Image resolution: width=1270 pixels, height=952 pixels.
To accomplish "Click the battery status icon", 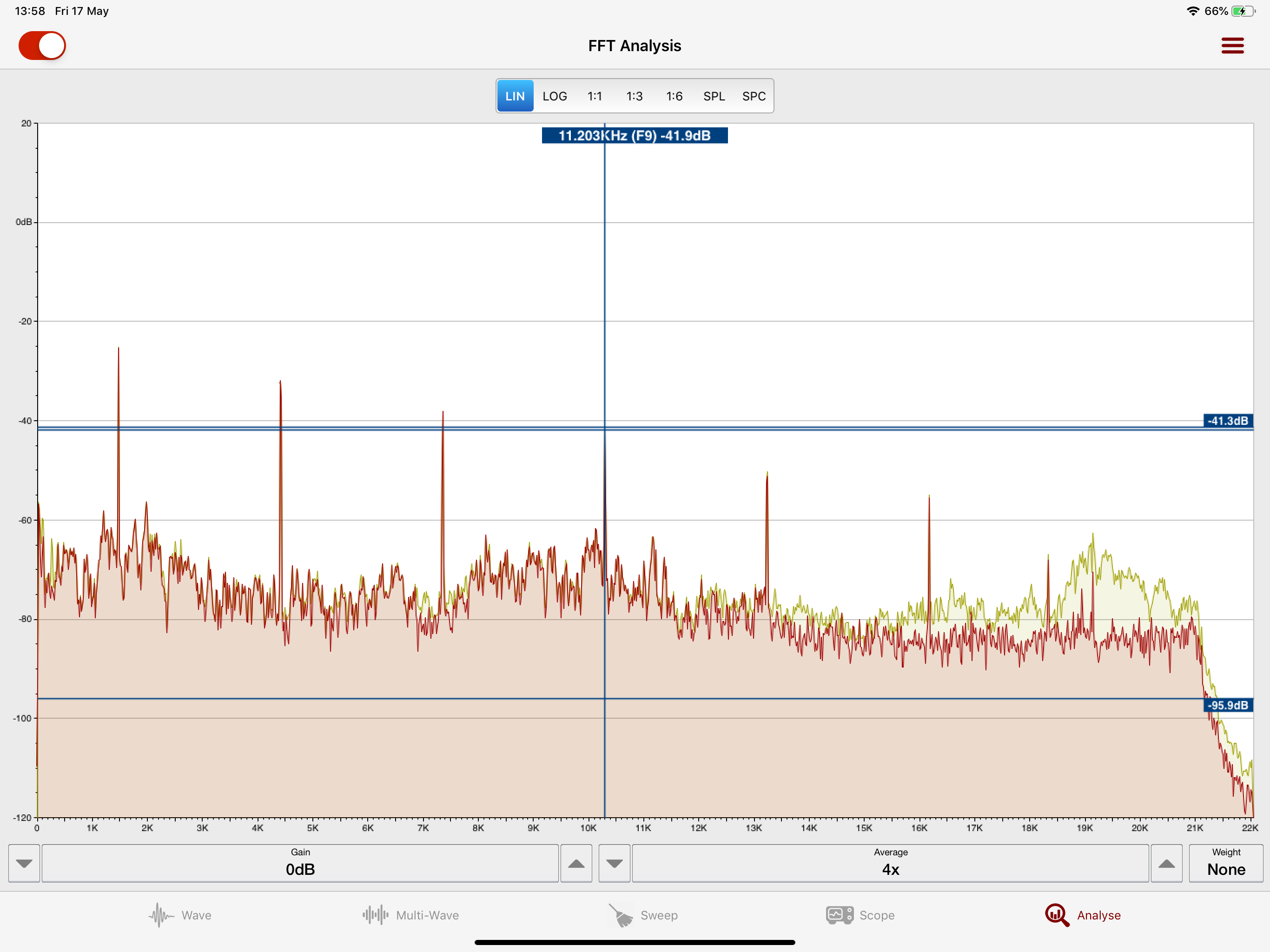I will coord(1243,11).
